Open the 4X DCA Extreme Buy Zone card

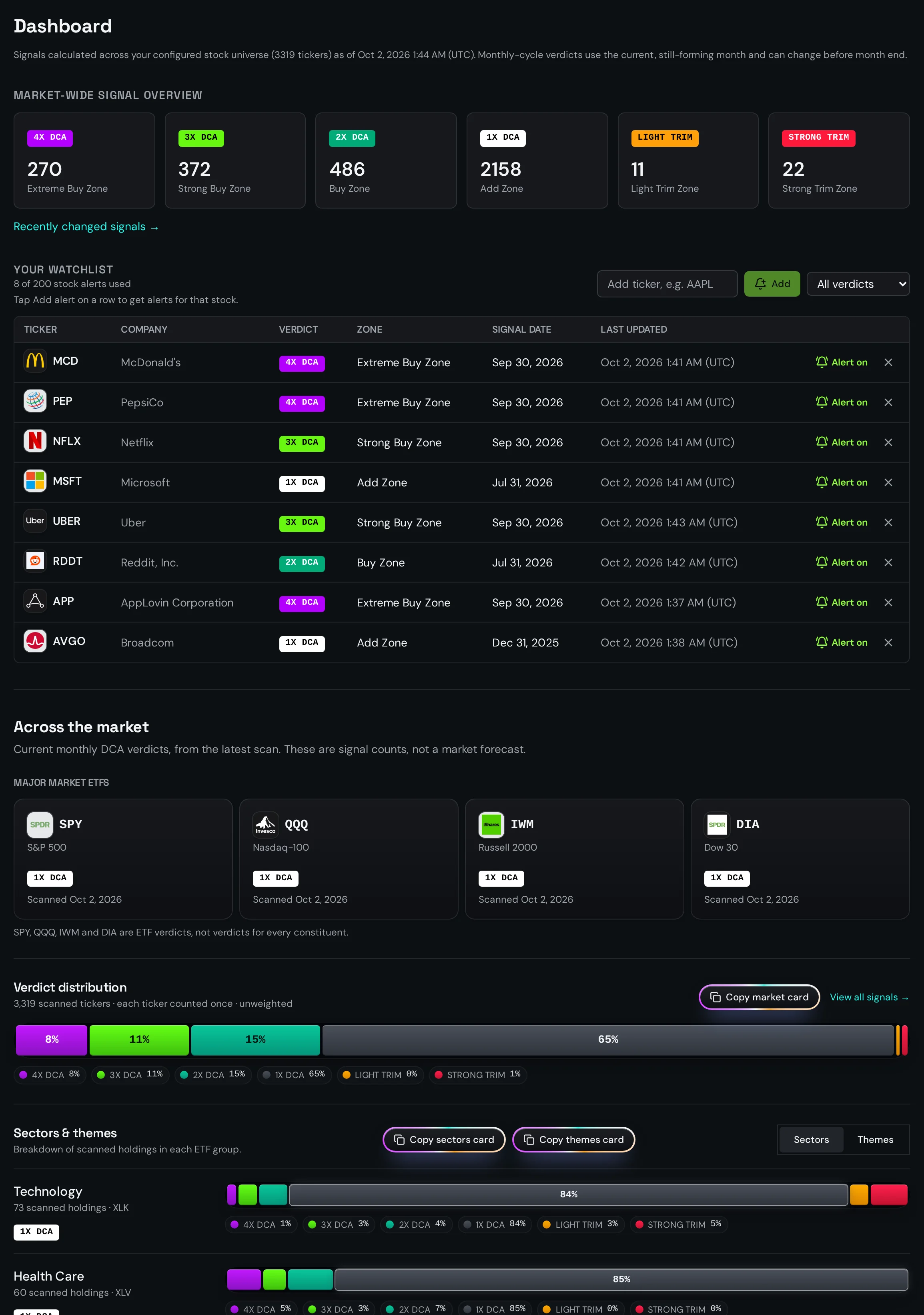pyautogui.click(x=84, y=161)
